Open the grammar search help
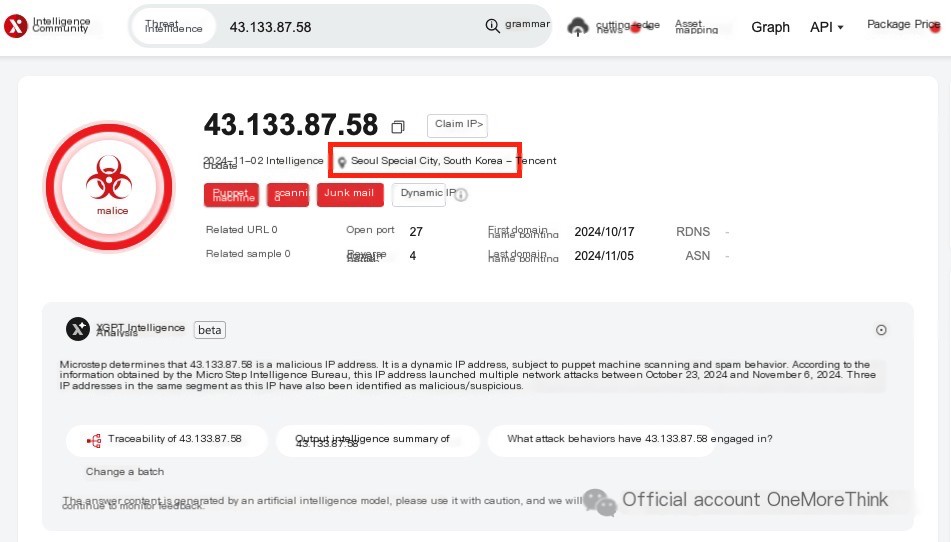Image resolution: width=951 pixels, height=542 pixels. 527,24
